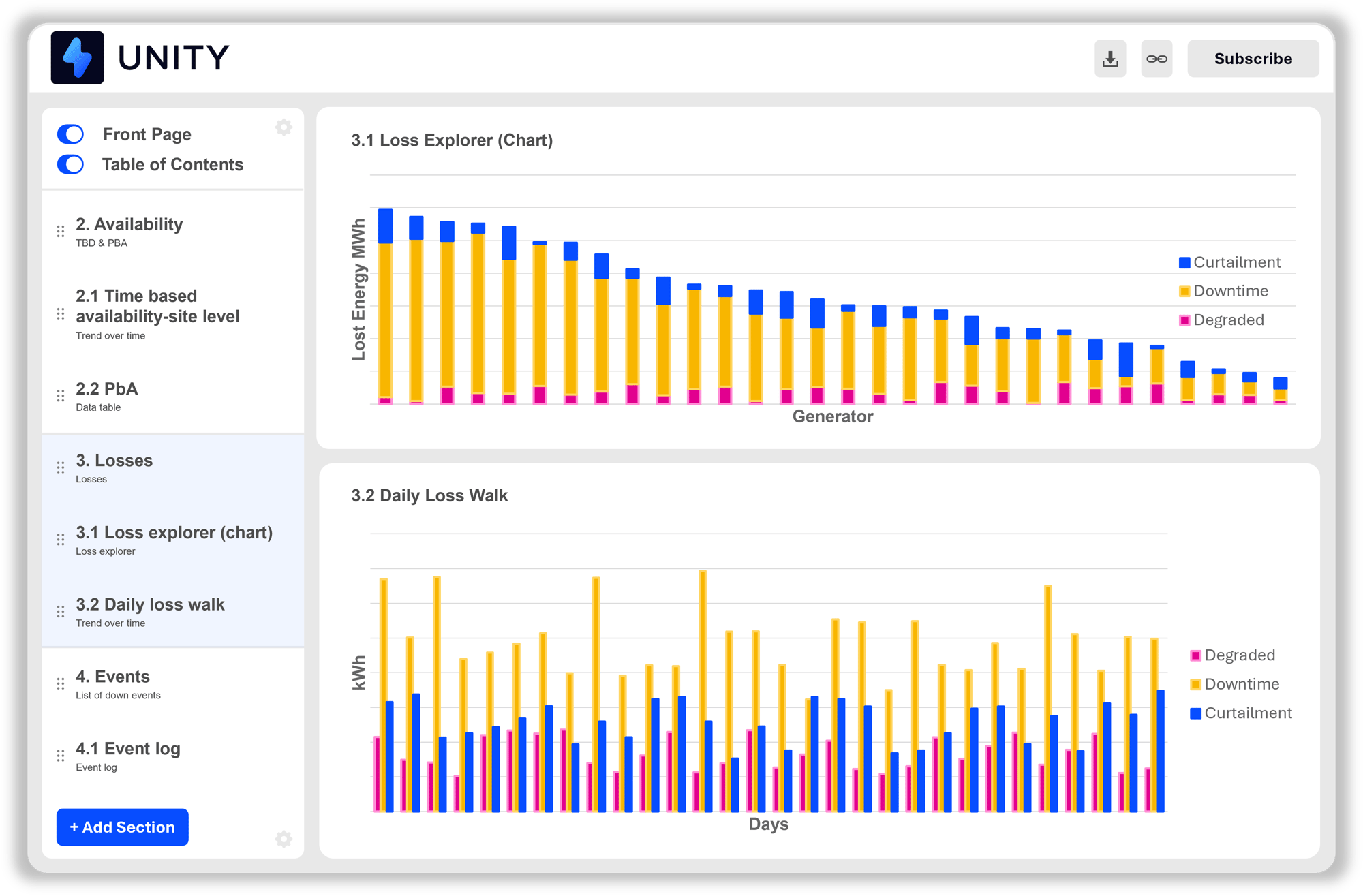Viewport: 1363px width, 896px height.
Task: Click the Curtailment legend swatch in Loss Explorer
Action: pyautogui.click(x=1184, y=263)
